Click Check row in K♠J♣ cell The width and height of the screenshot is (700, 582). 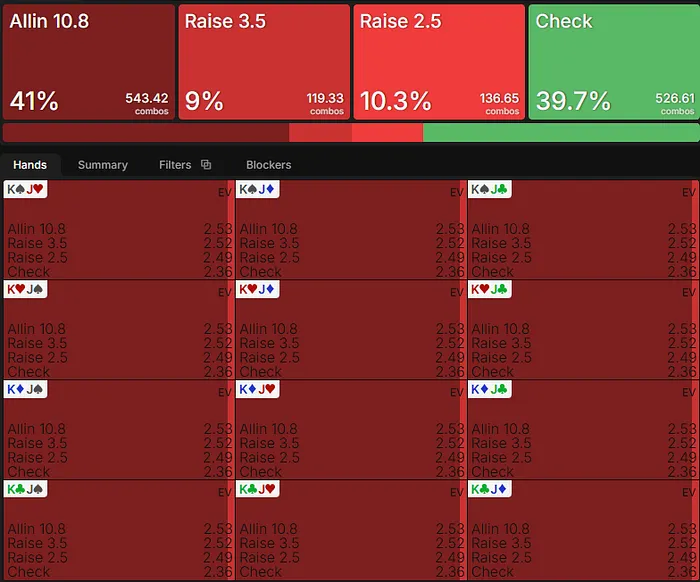[x=584, y=272]
